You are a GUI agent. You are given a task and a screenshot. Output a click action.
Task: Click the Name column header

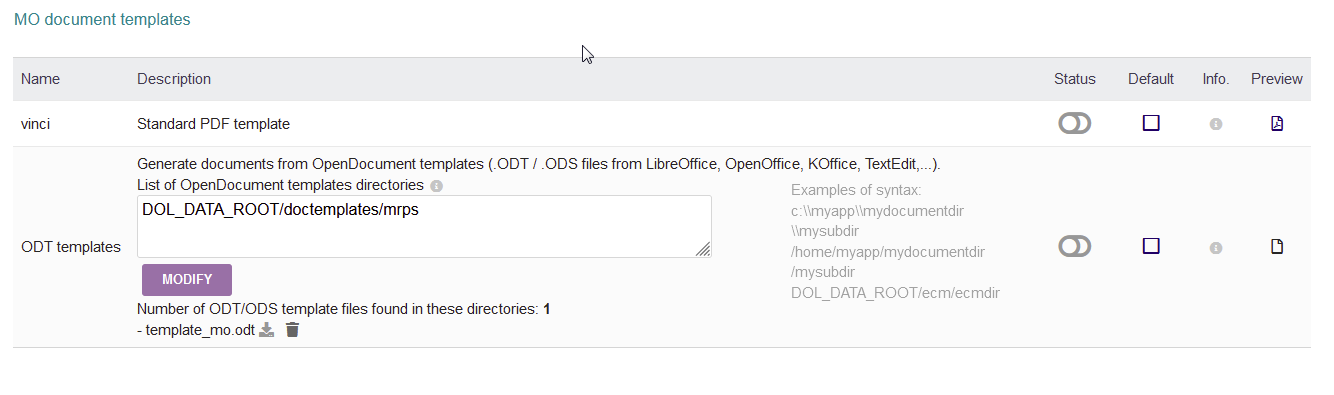point(41,79)
